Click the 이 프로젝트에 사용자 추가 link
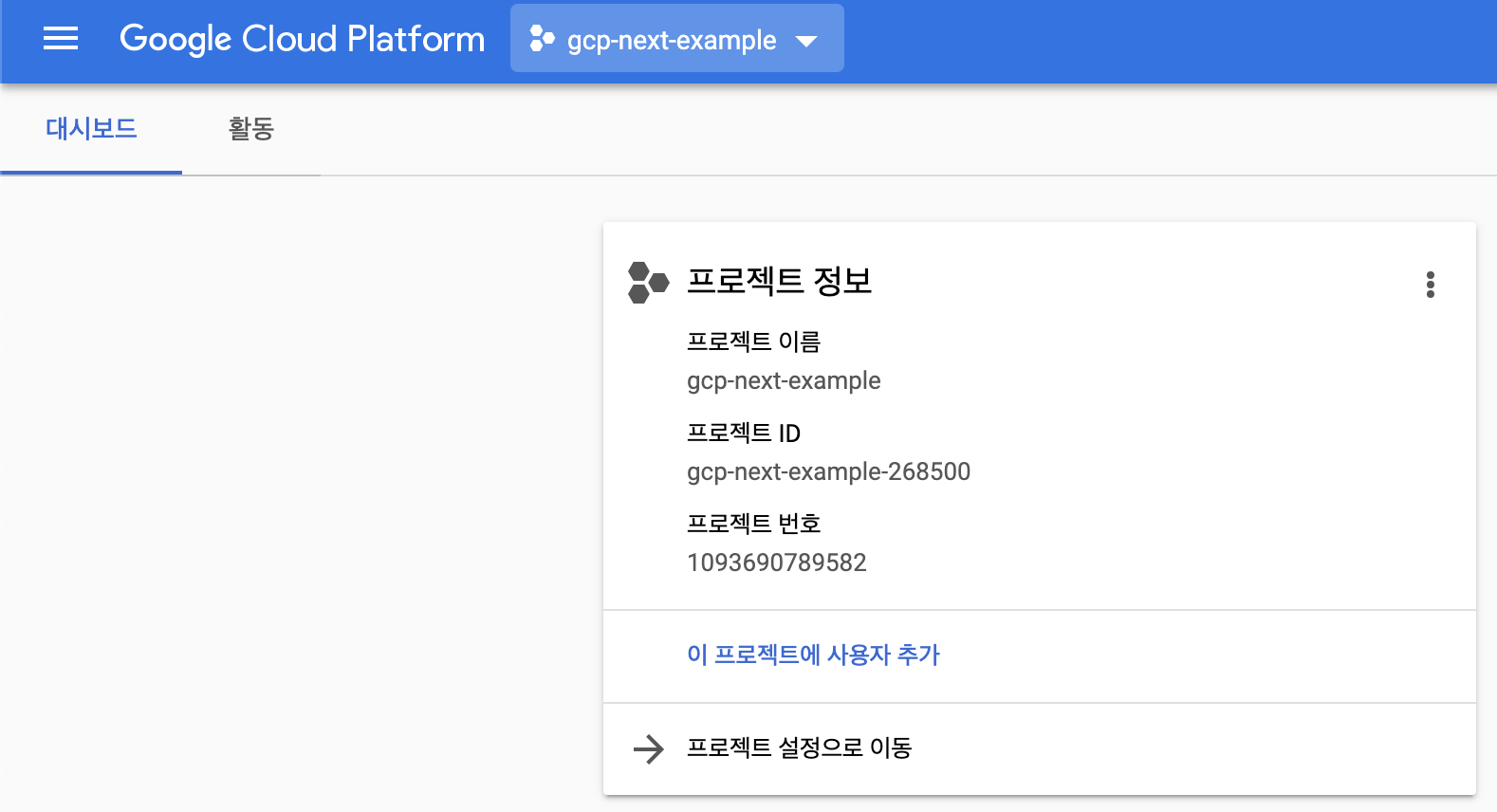Image resolution: width=1497 pixels, height=812 pixels. [x=813, y=655]
